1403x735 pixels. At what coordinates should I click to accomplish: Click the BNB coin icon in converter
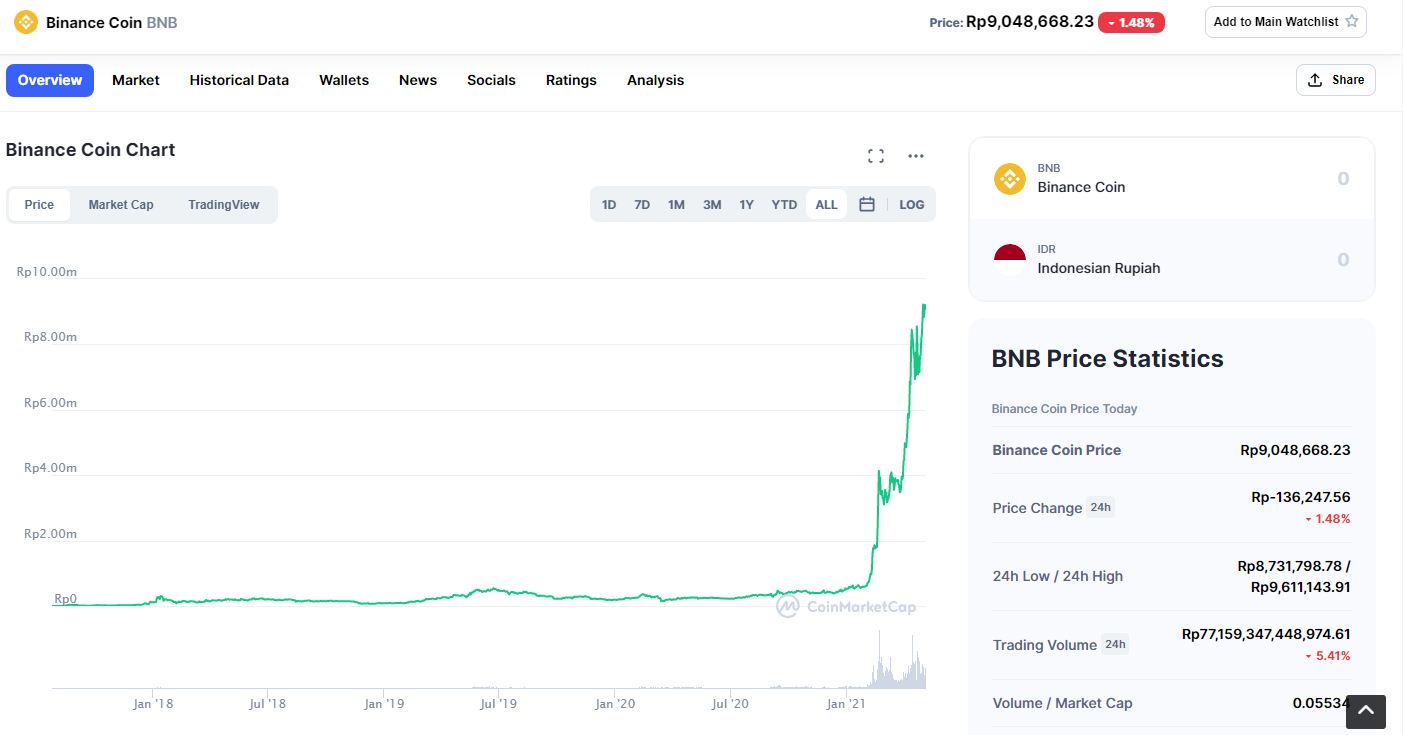(x=1010, y=179)
